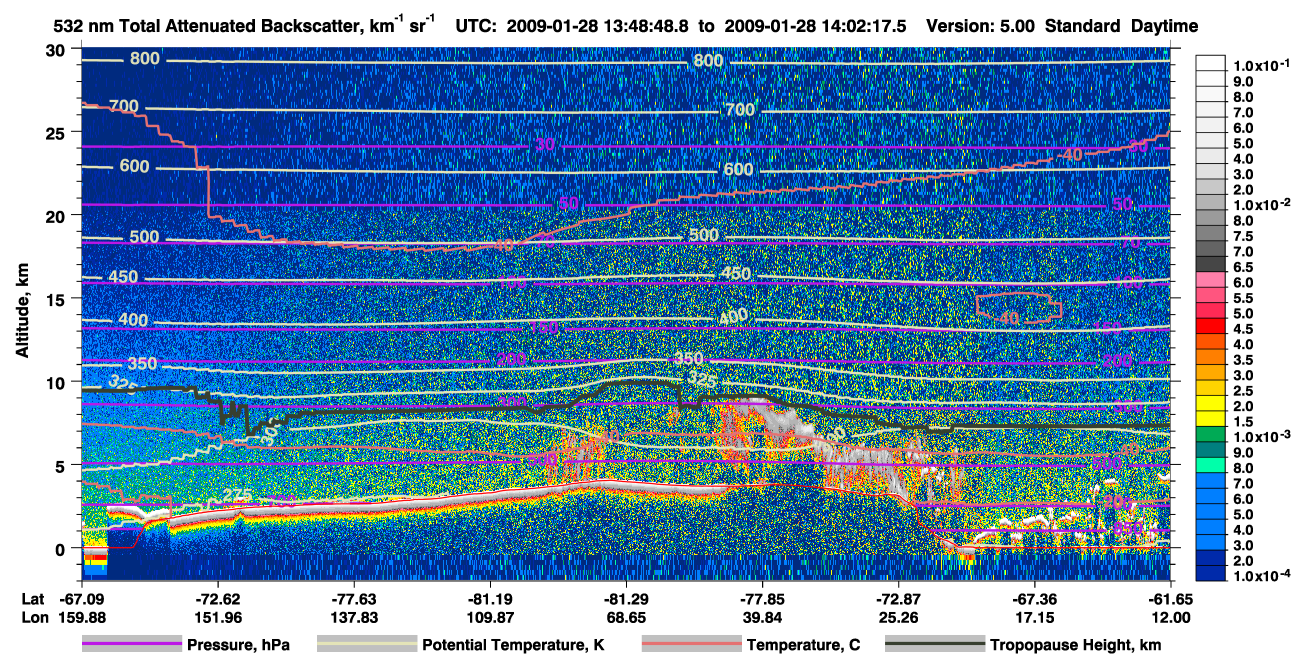Click the latitude value "-67.36"
The image size is (1300, 667).
tap(1034, 598)
